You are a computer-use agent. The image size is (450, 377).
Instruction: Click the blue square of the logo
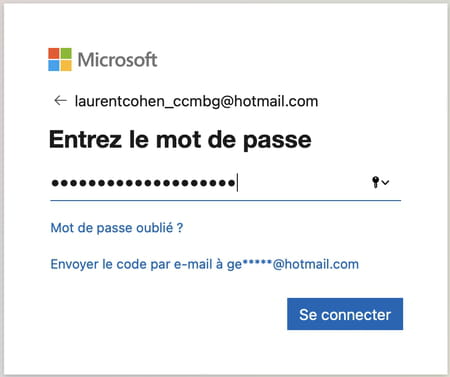click(54, 66)
